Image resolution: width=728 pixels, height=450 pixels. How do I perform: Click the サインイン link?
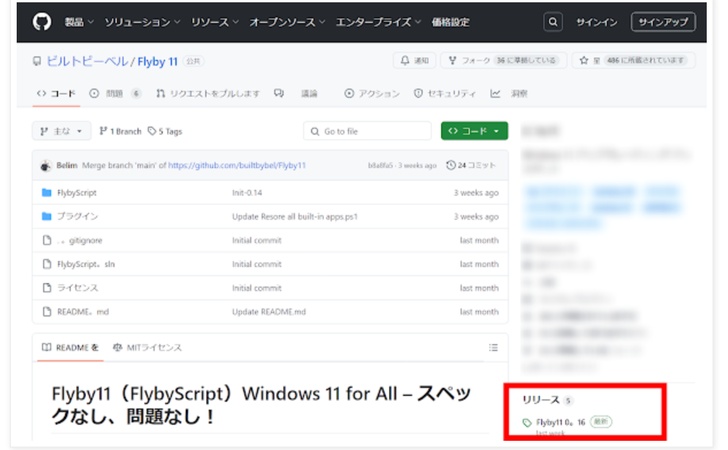597,22
